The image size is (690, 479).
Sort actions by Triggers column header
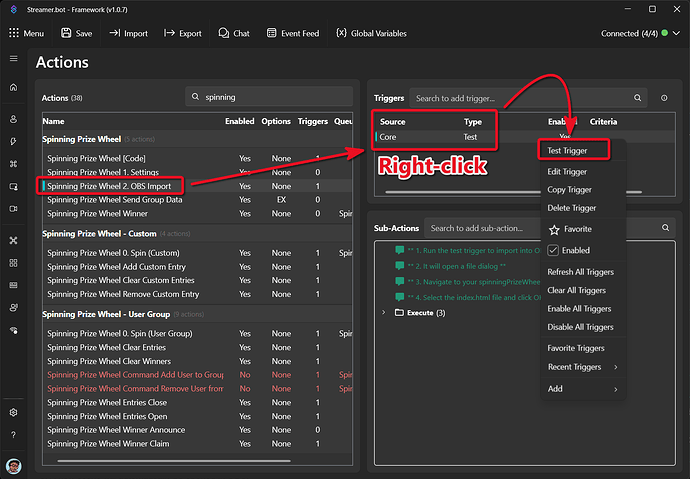[312, 121]
